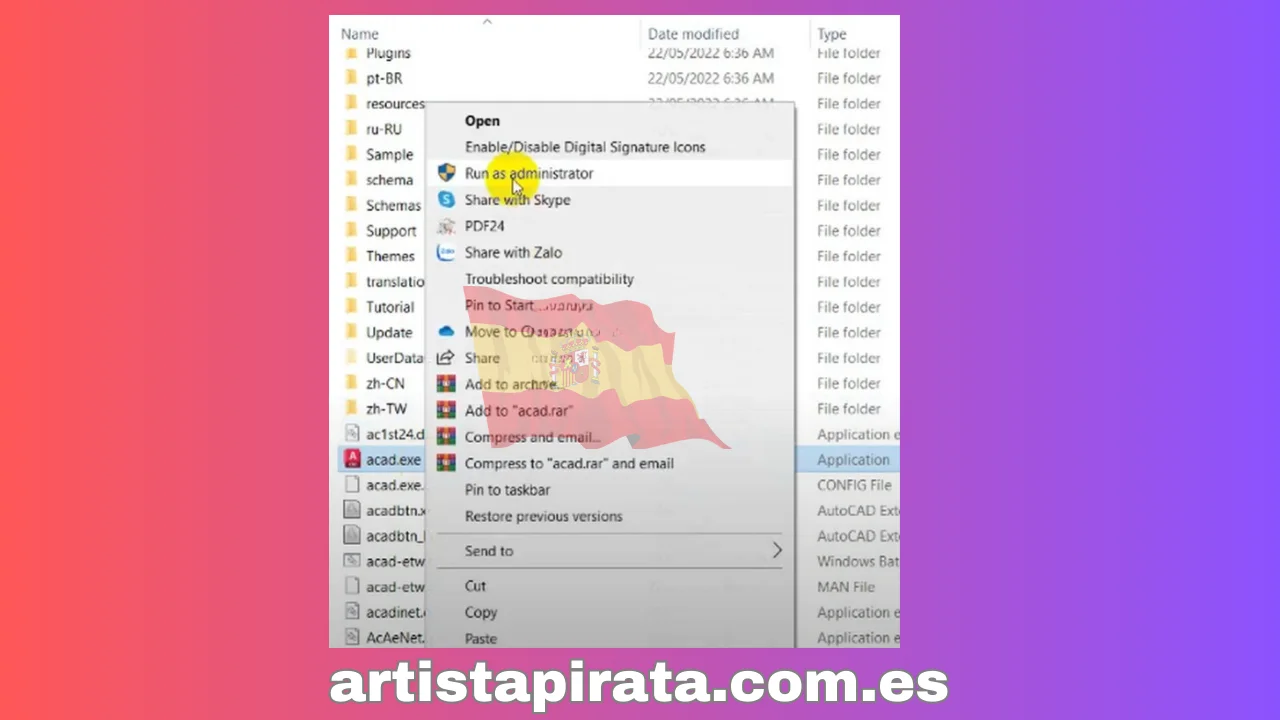Select the red acad.exe application icon
The width and height of the screenshot is (1280, 720).
(x=352, y=459)
